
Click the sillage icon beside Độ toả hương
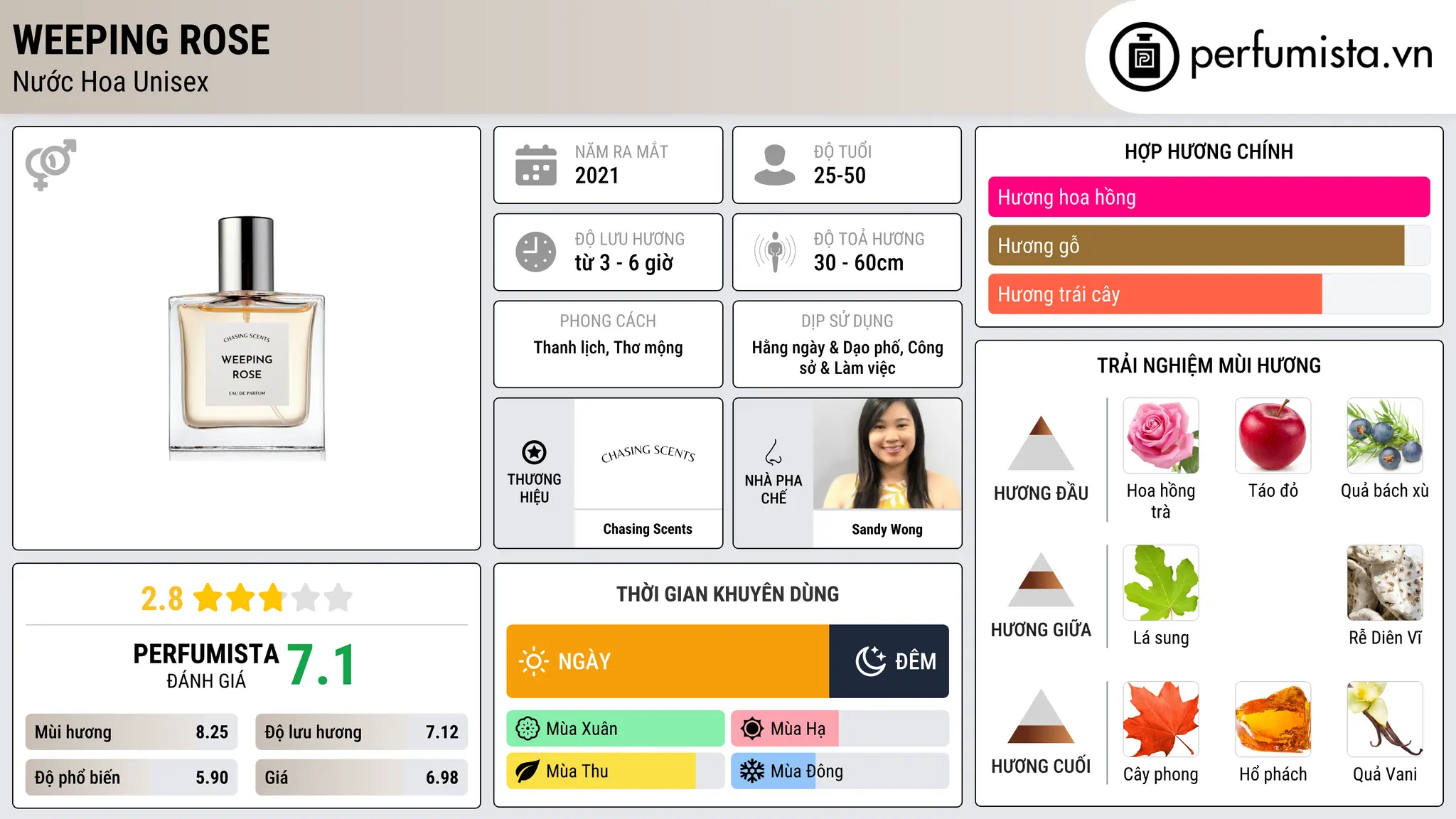coord(774,252)
